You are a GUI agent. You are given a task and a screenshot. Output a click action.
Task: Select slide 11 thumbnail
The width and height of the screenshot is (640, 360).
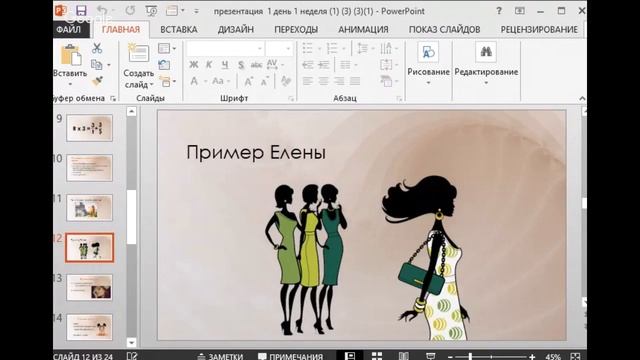[89, 208]
